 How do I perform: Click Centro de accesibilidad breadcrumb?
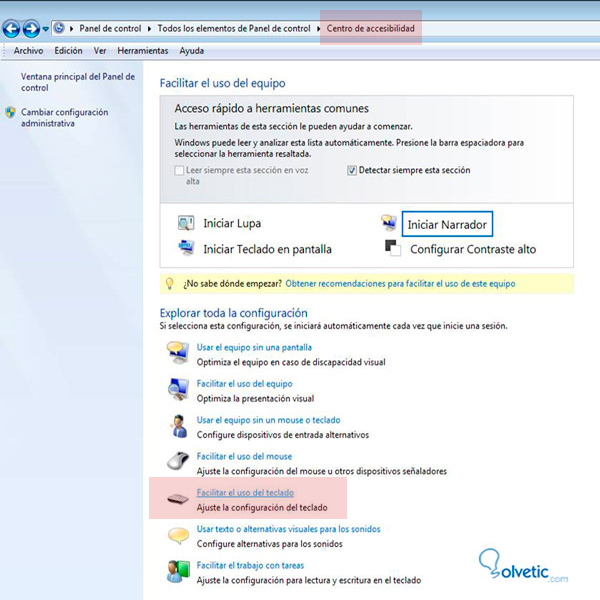tap(370, 28)
